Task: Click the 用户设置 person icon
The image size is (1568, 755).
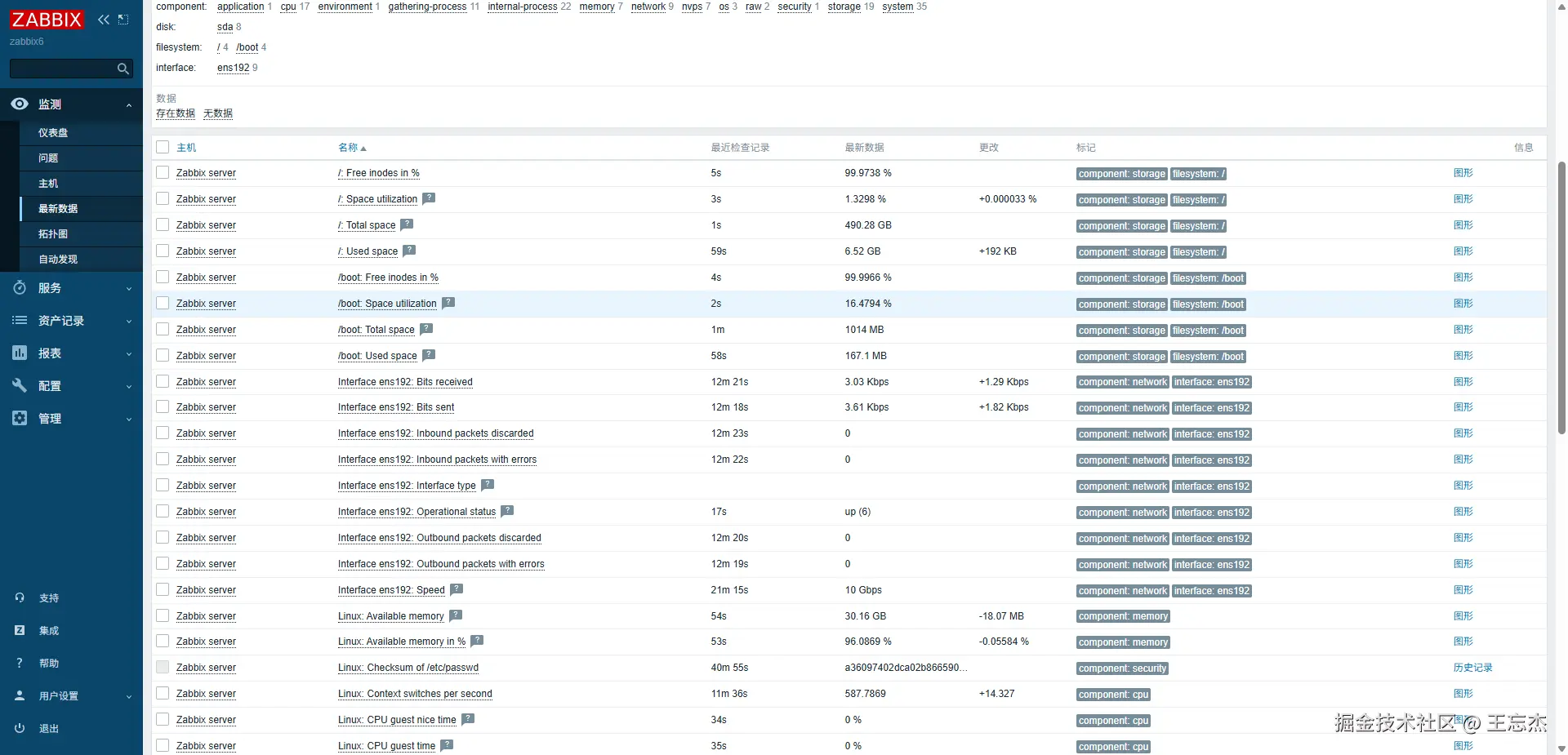Action: [x=20, y=695]
